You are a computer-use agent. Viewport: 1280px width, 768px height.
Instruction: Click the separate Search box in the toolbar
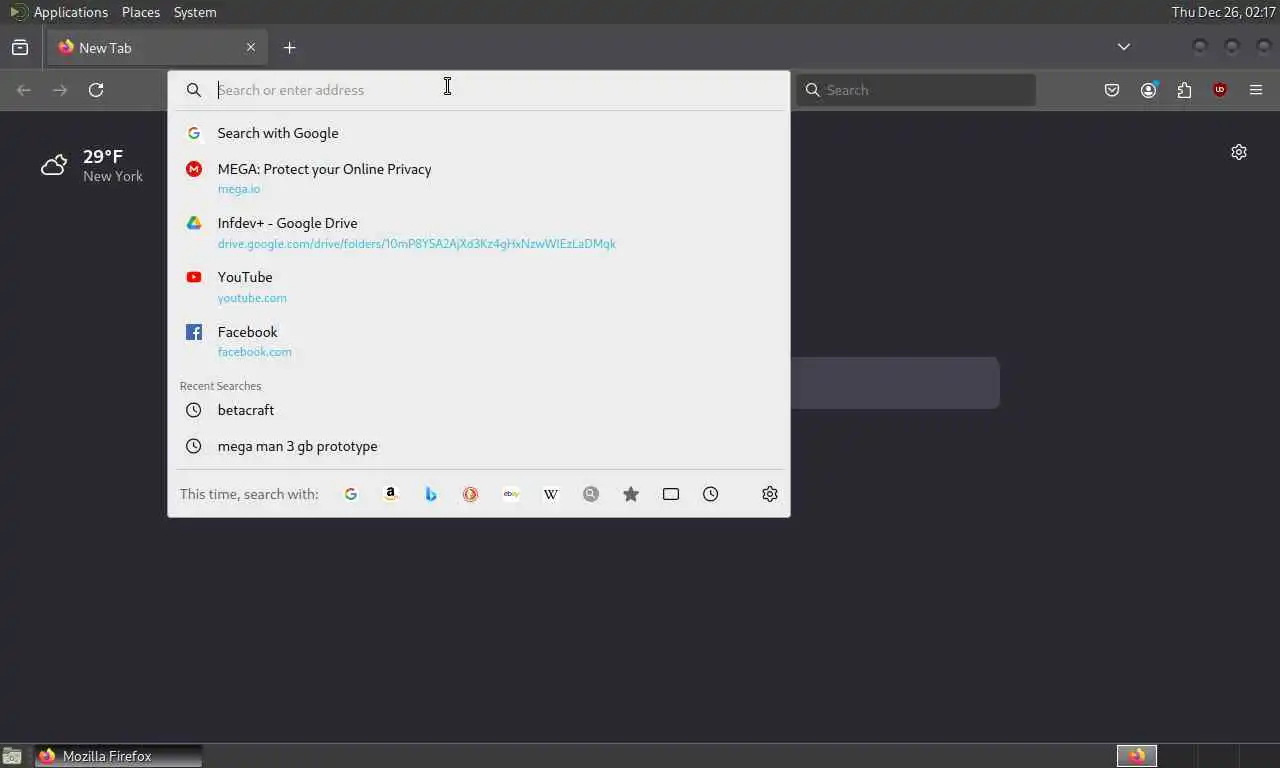click(x=916, y=90)
